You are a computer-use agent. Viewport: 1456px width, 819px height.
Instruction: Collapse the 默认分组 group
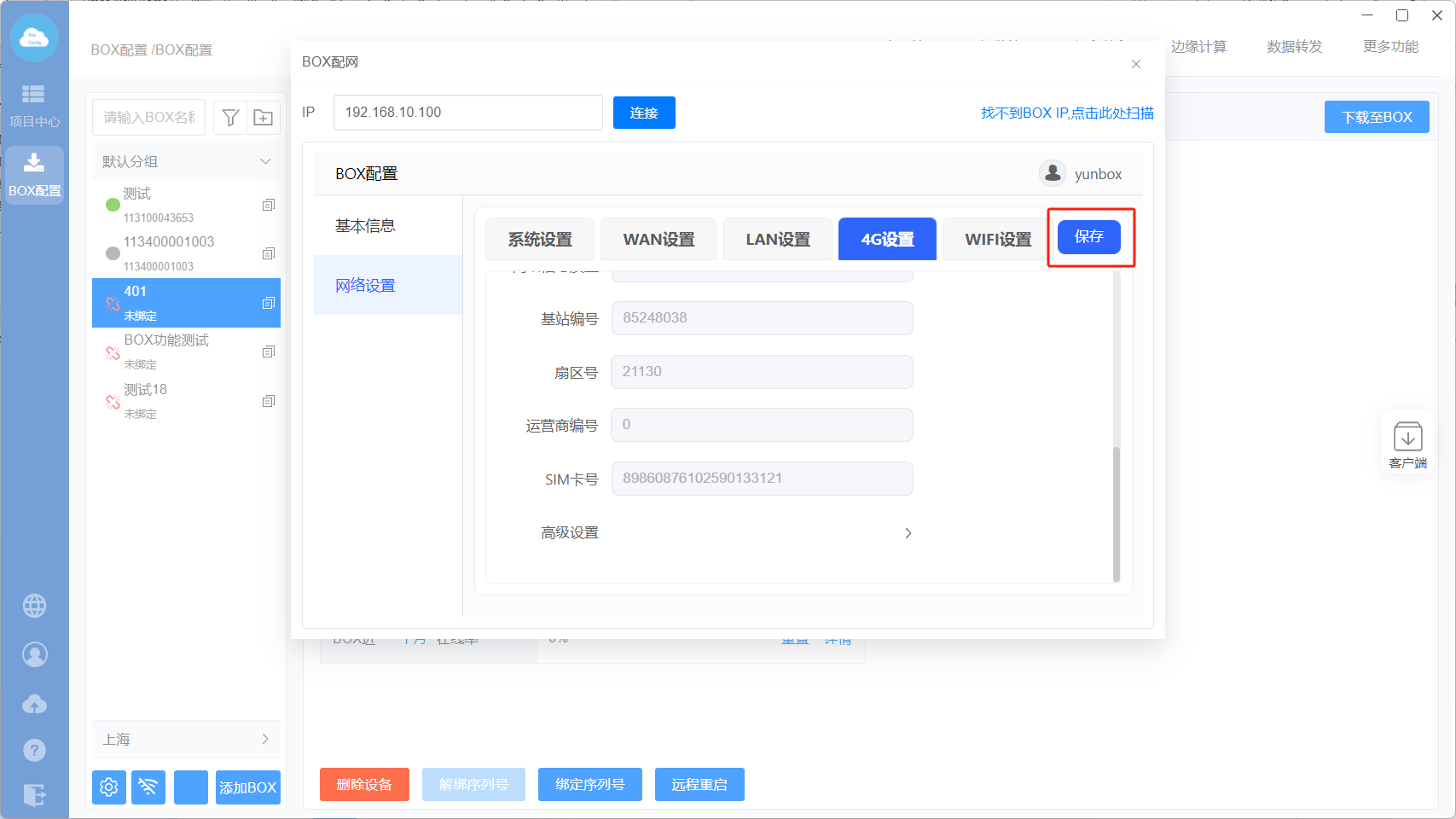tap(265, 161)
